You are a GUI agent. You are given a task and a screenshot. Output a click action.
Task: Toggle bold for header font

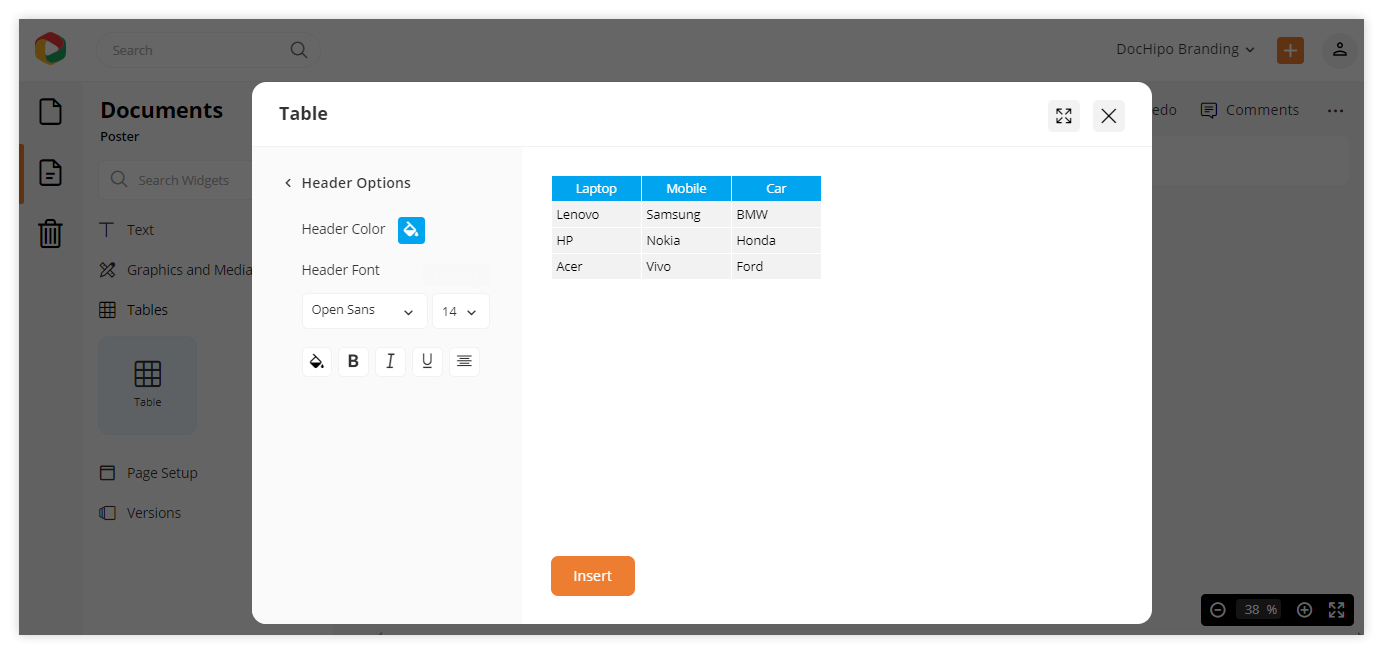click(x=353, y=362)
